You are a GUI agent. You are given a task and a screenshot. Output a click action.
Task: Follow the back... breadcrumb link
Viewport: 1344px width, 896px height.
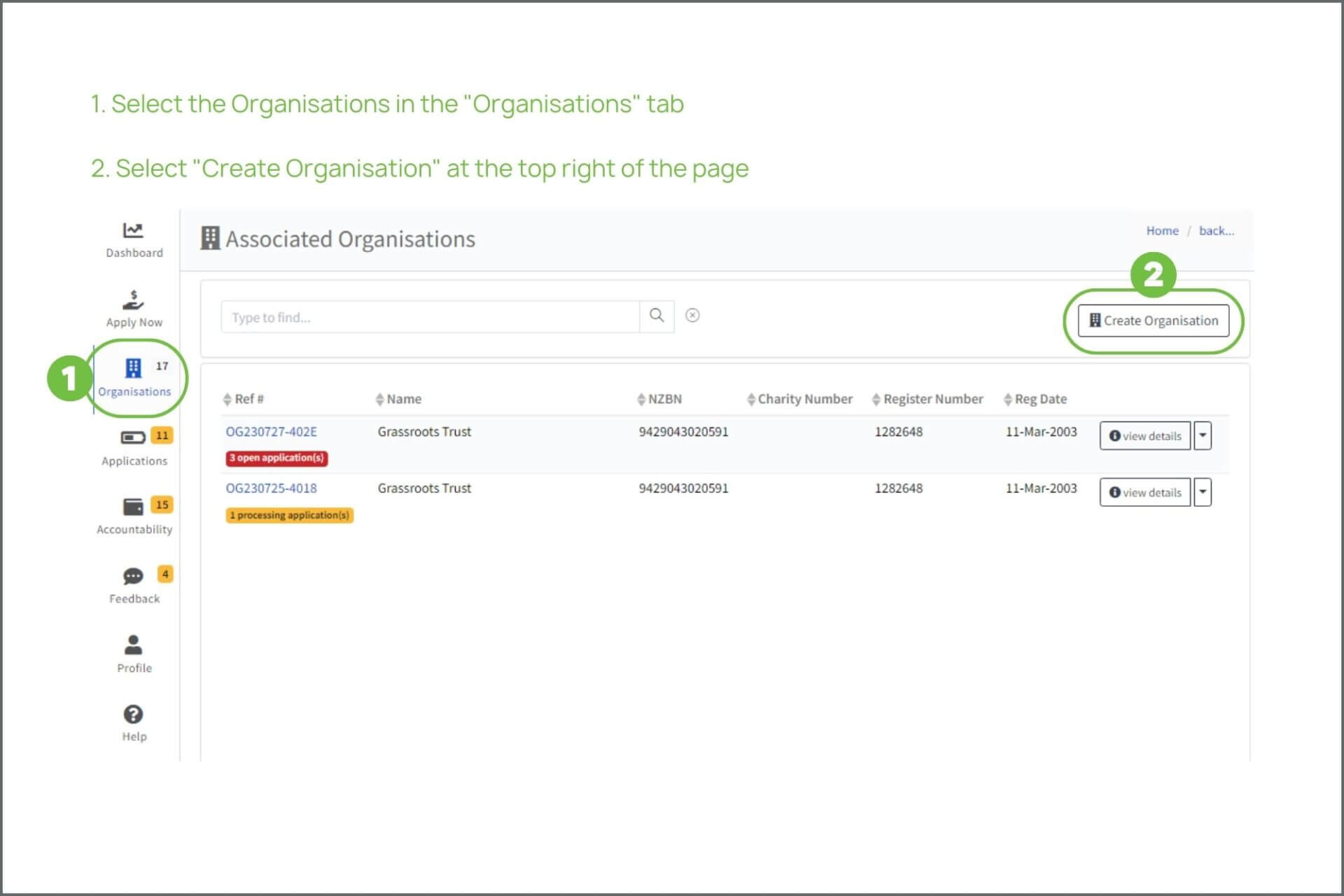(x=1217, y=230)
